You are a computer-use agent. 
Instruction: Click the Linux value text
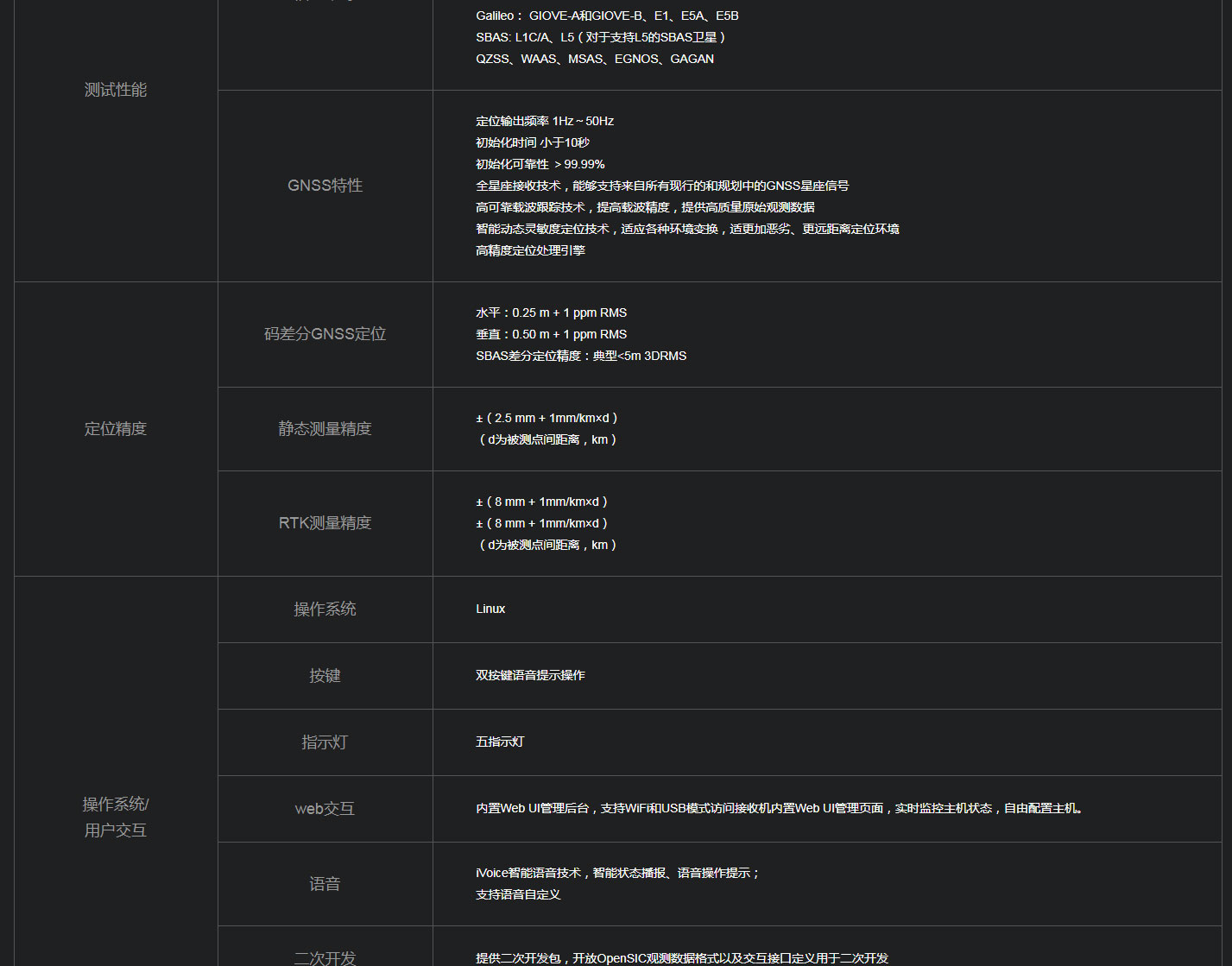(x=490, y=609)
